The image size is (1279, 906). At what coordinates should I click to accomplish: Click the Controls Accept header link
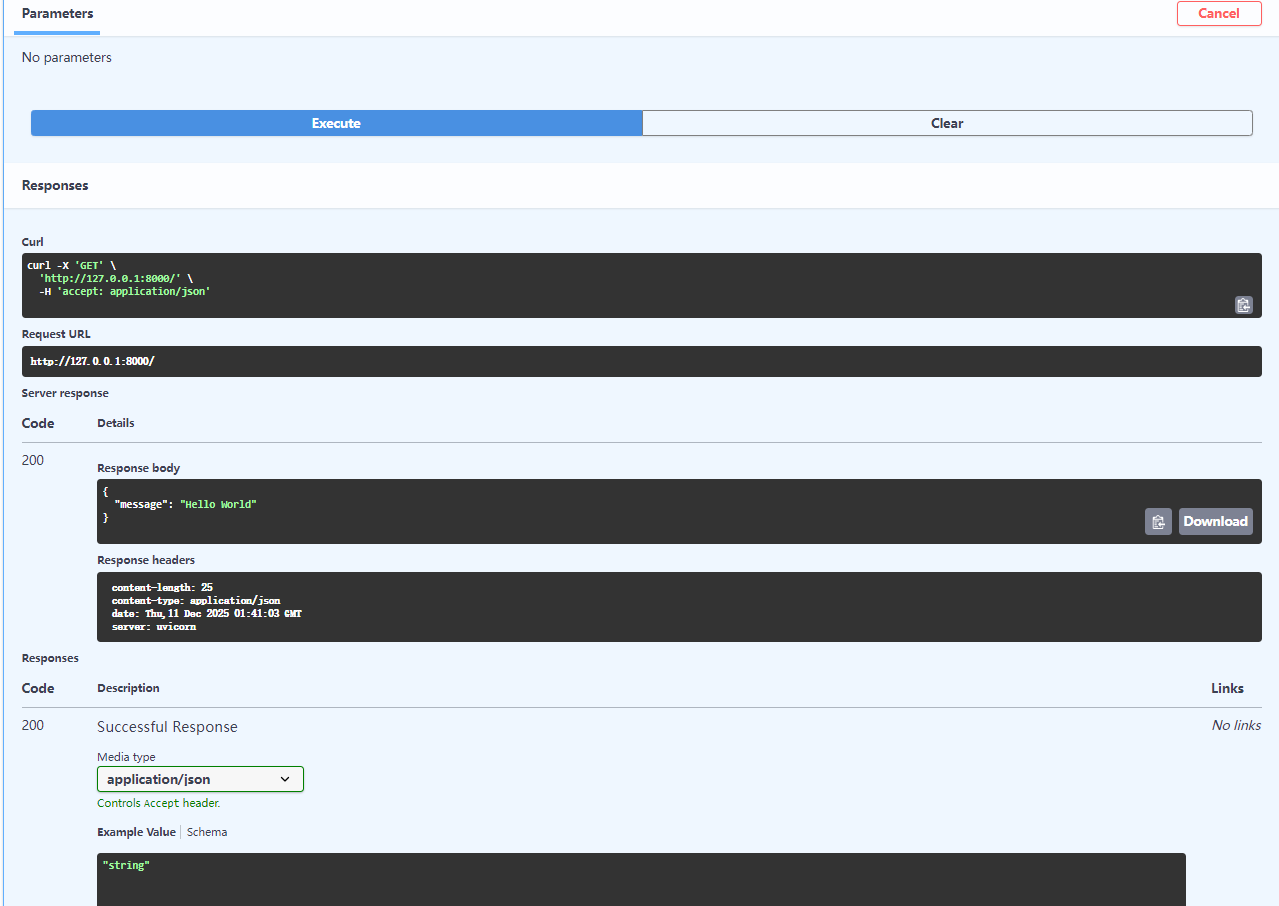158,803
